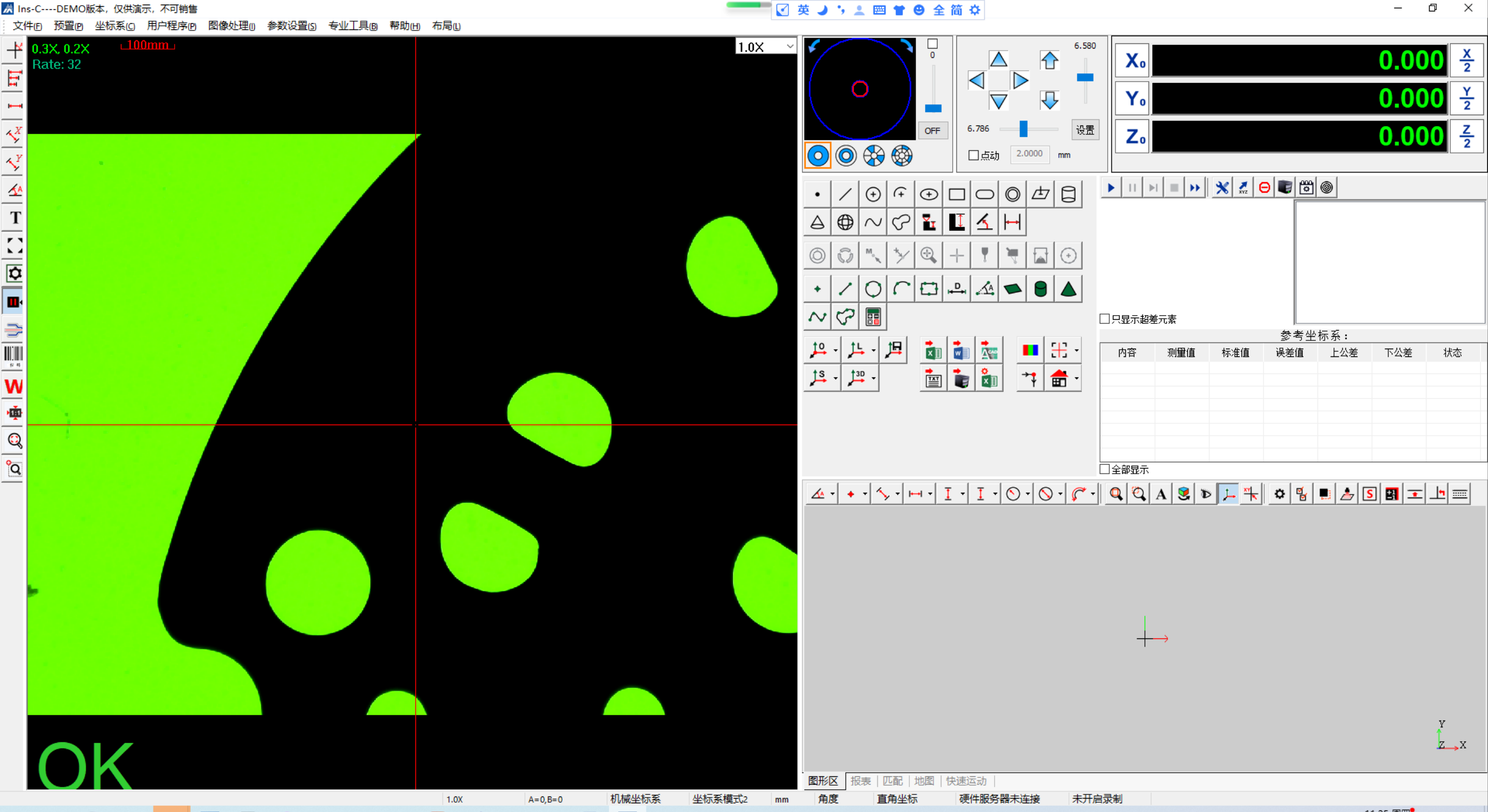The height and width of the screenshot is (812, 1488).
Task: Toggle the checkbox above the light slider
Action: 932,44
